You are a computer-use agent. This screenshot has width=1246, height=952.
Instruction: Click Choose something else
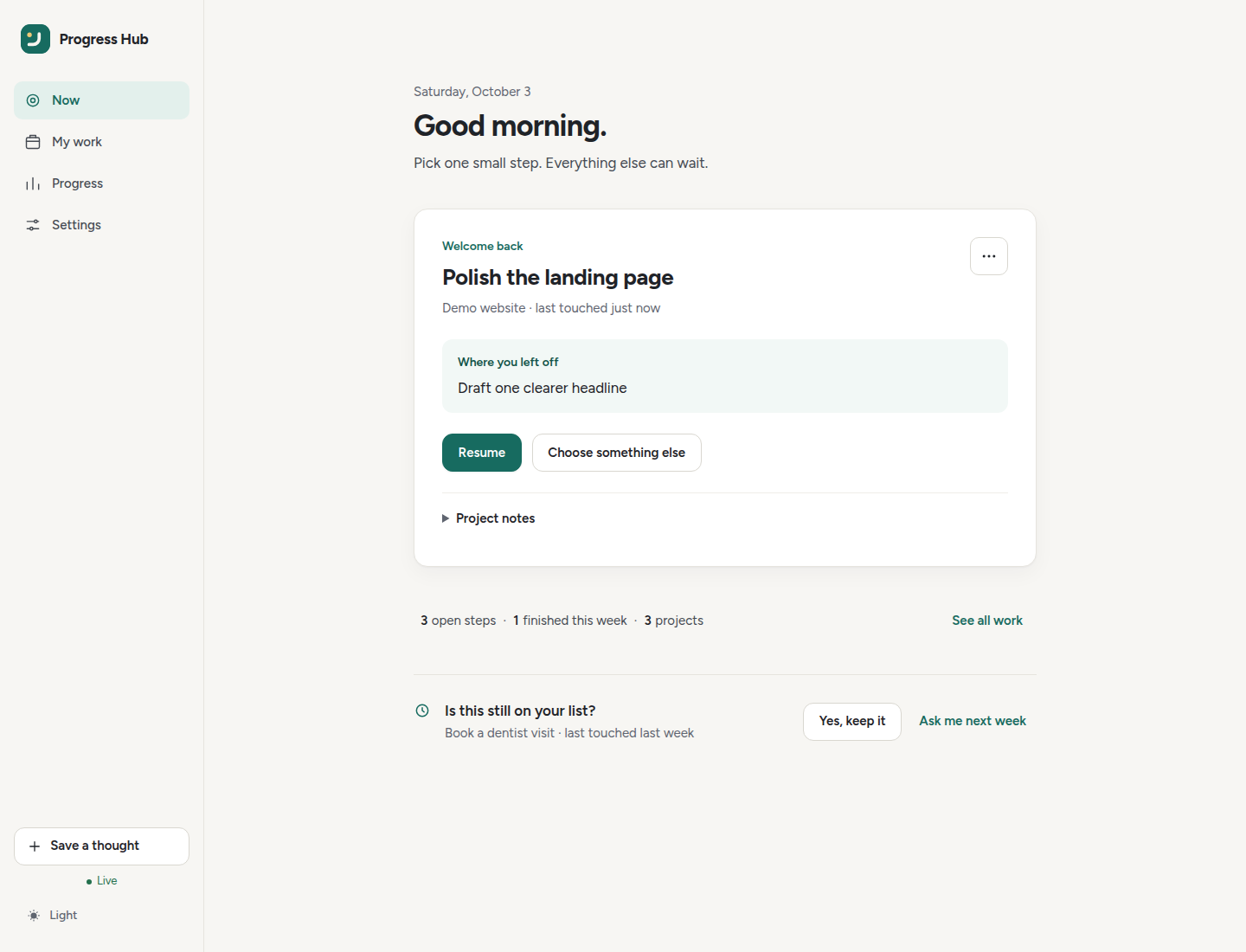(617, 453)
